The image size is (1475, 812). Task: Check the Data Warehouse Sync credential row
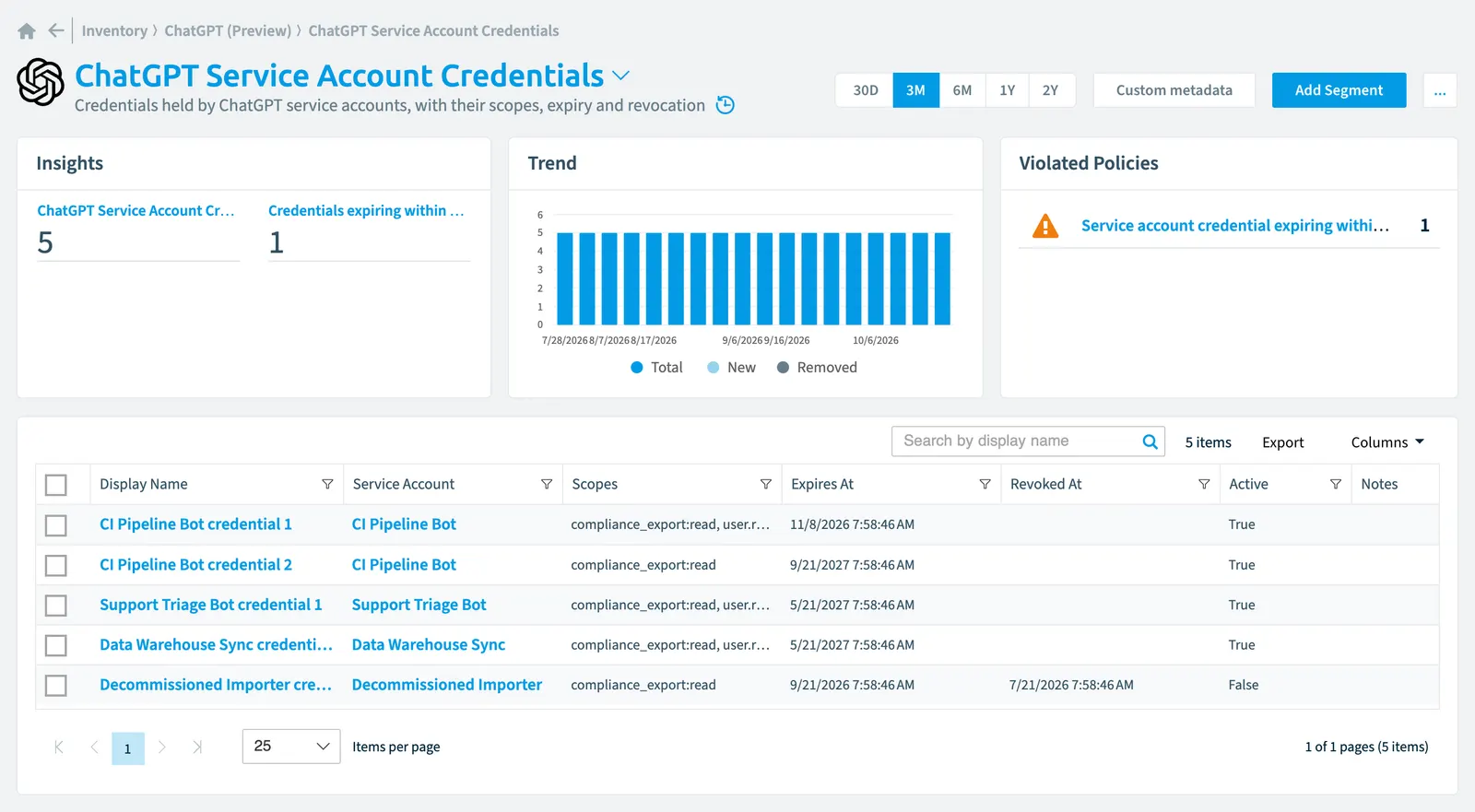[56, 645]
